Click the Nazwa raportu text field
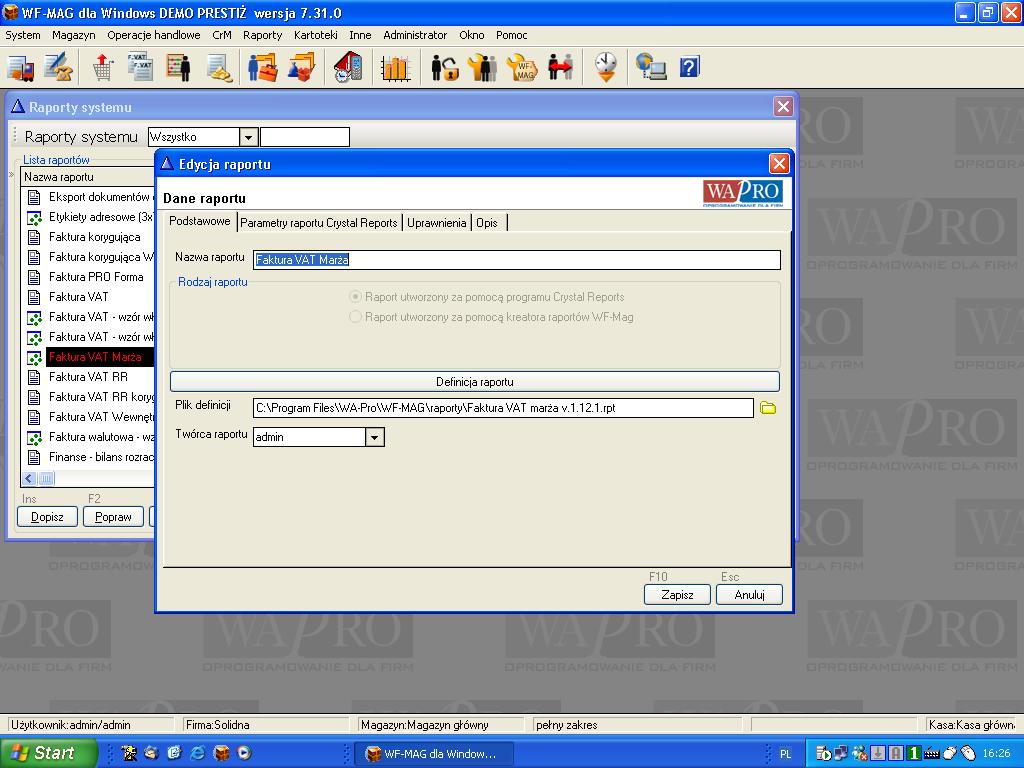This screenshot has width=1024, height=768. 516,260
